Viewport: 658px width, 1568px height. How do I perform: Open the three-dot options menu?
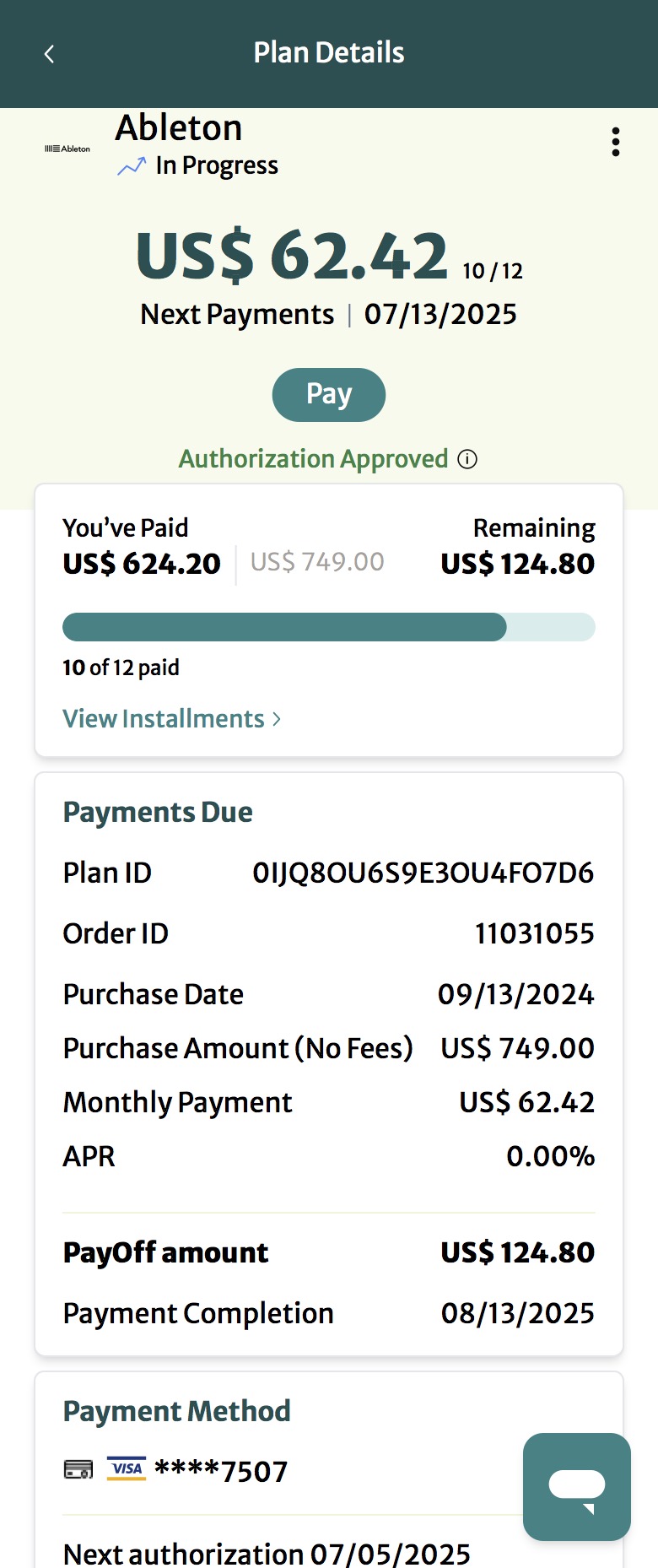616,142
